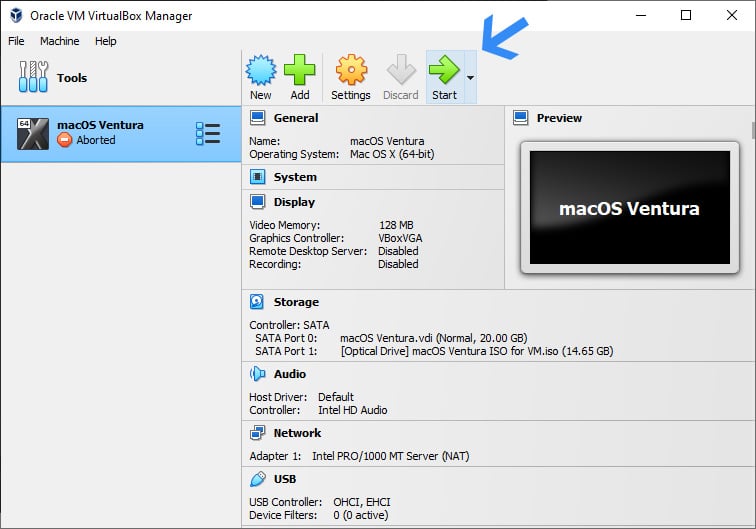Viewport: 756px width, 529px height.
Task: Click the General section monitor icon
Action: click(x=257, y=118)
